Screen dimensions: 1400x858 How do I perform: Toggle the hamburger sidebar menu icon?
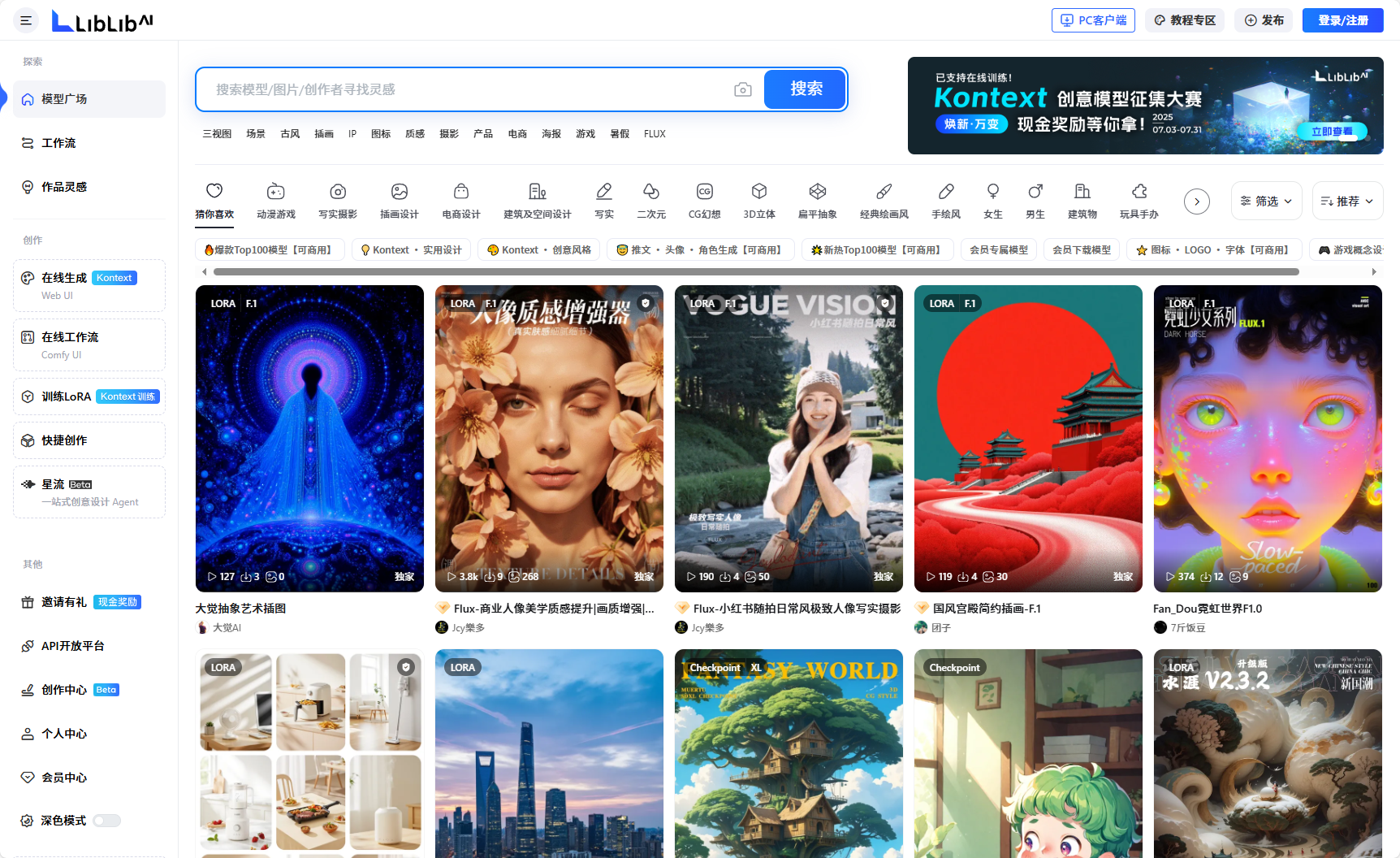(26, 20)
